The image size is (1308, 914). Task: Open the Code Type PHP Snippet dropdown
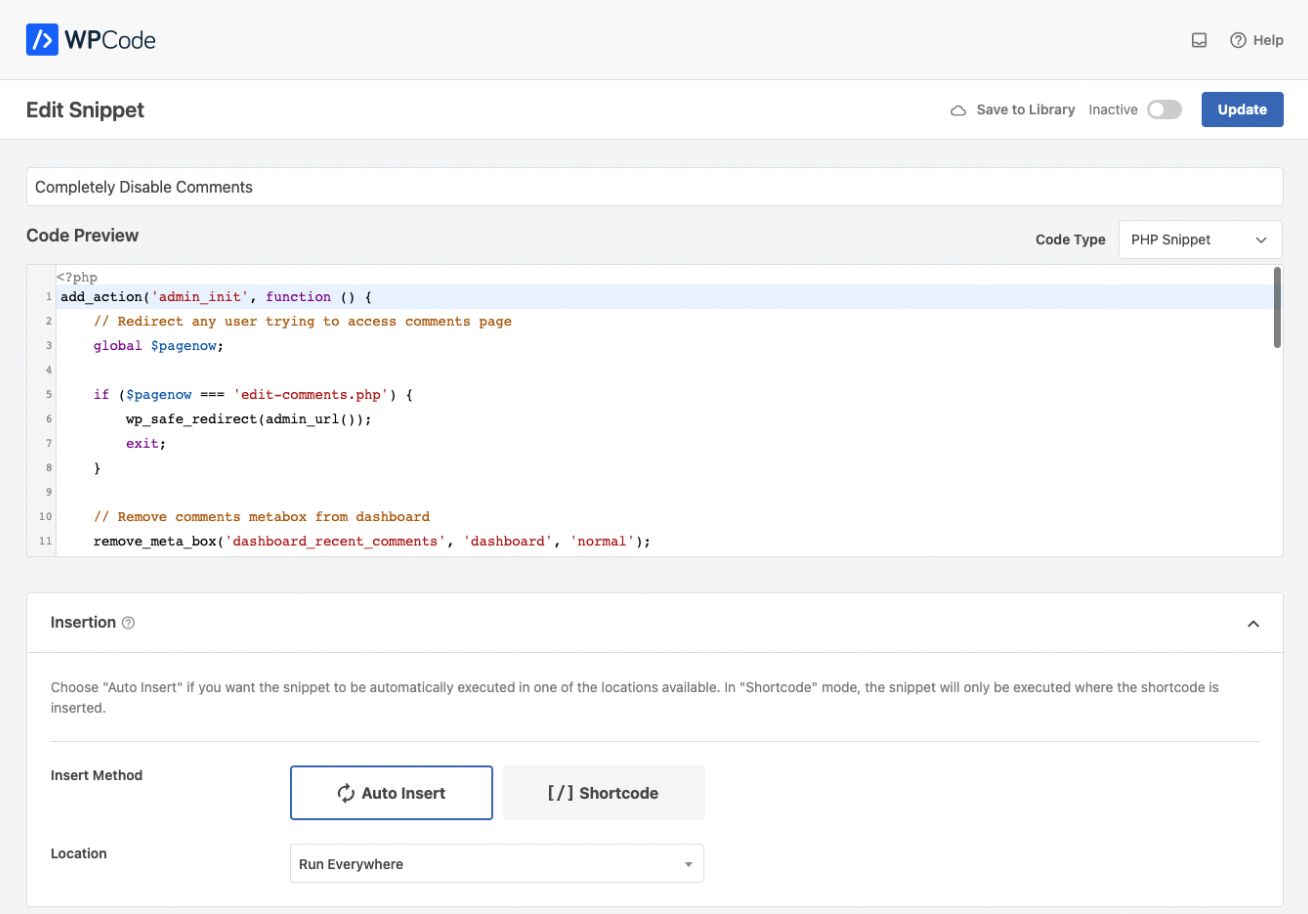click(1199, 240)
